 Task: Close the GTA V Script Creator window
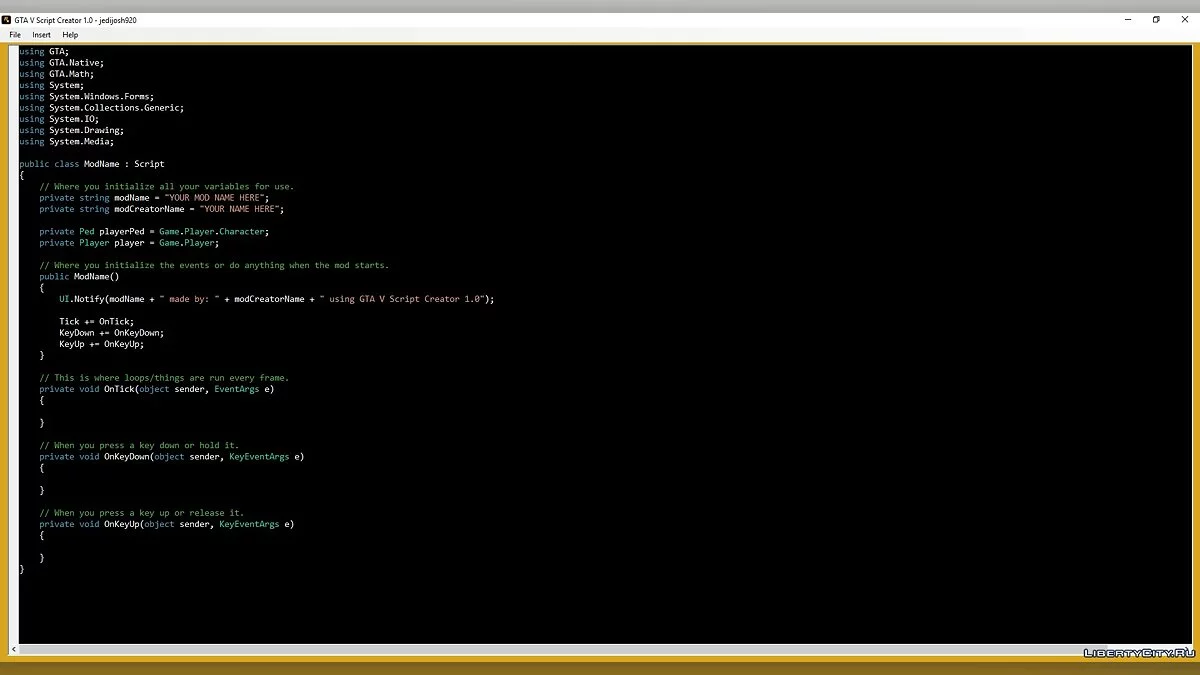pos(1184,19)
